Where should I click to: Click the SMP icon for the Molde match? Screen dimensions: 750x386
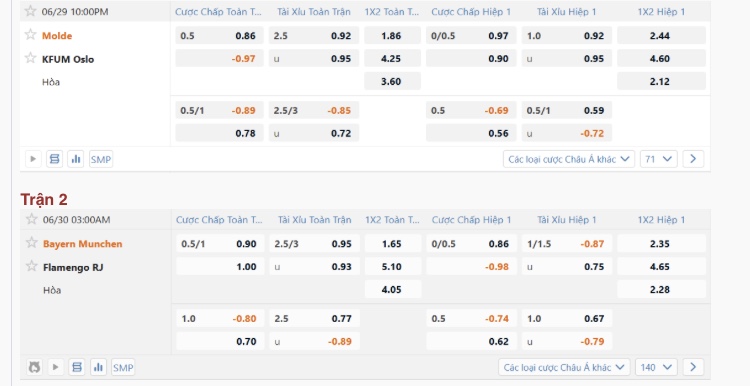[x=100, y=159]
